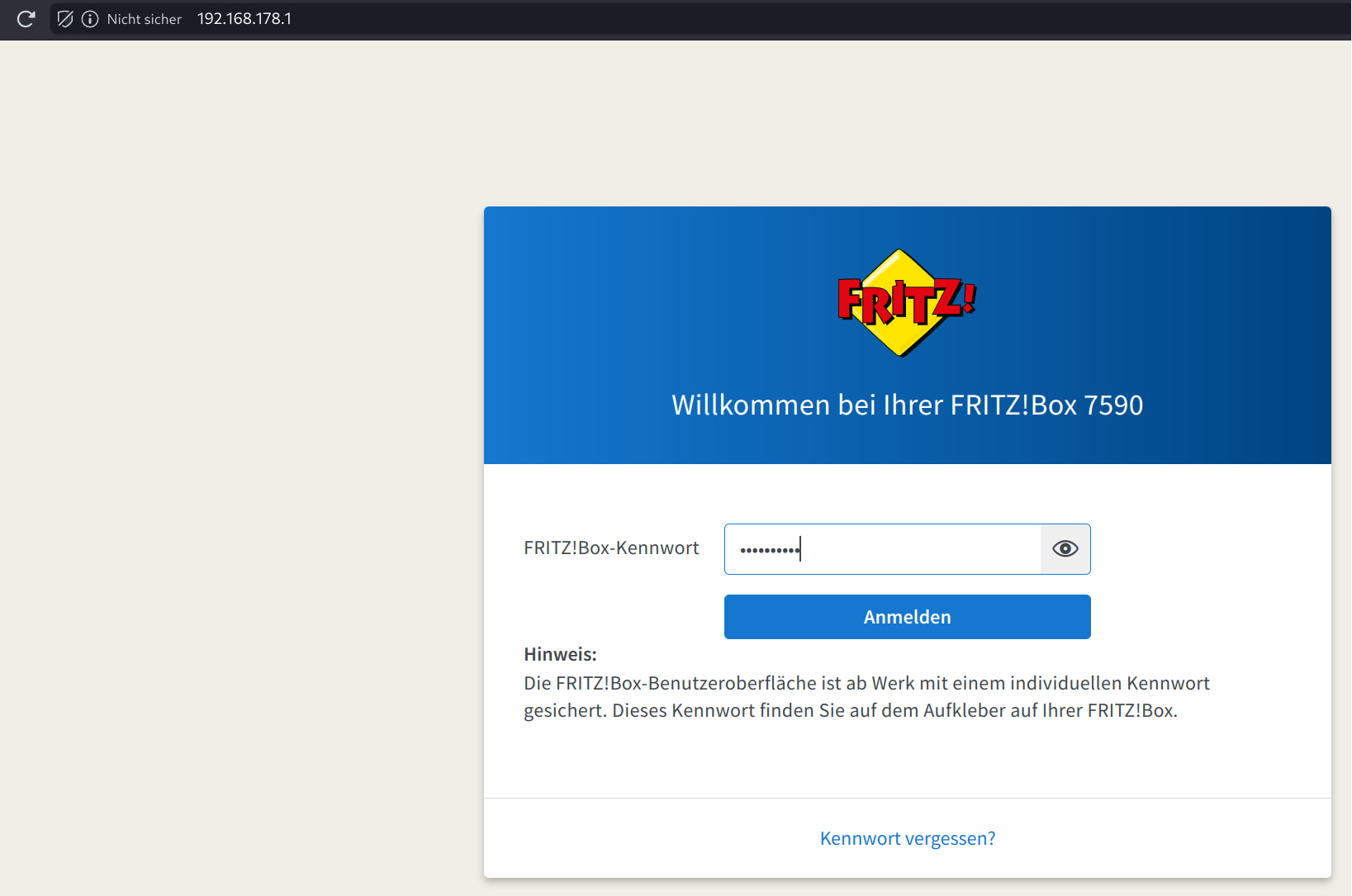Click the hint line starting "Die FRITZ!Box-Benutzeroberfläche"
The height and width of the screenshot is (896, 1352).
point(866,683)
